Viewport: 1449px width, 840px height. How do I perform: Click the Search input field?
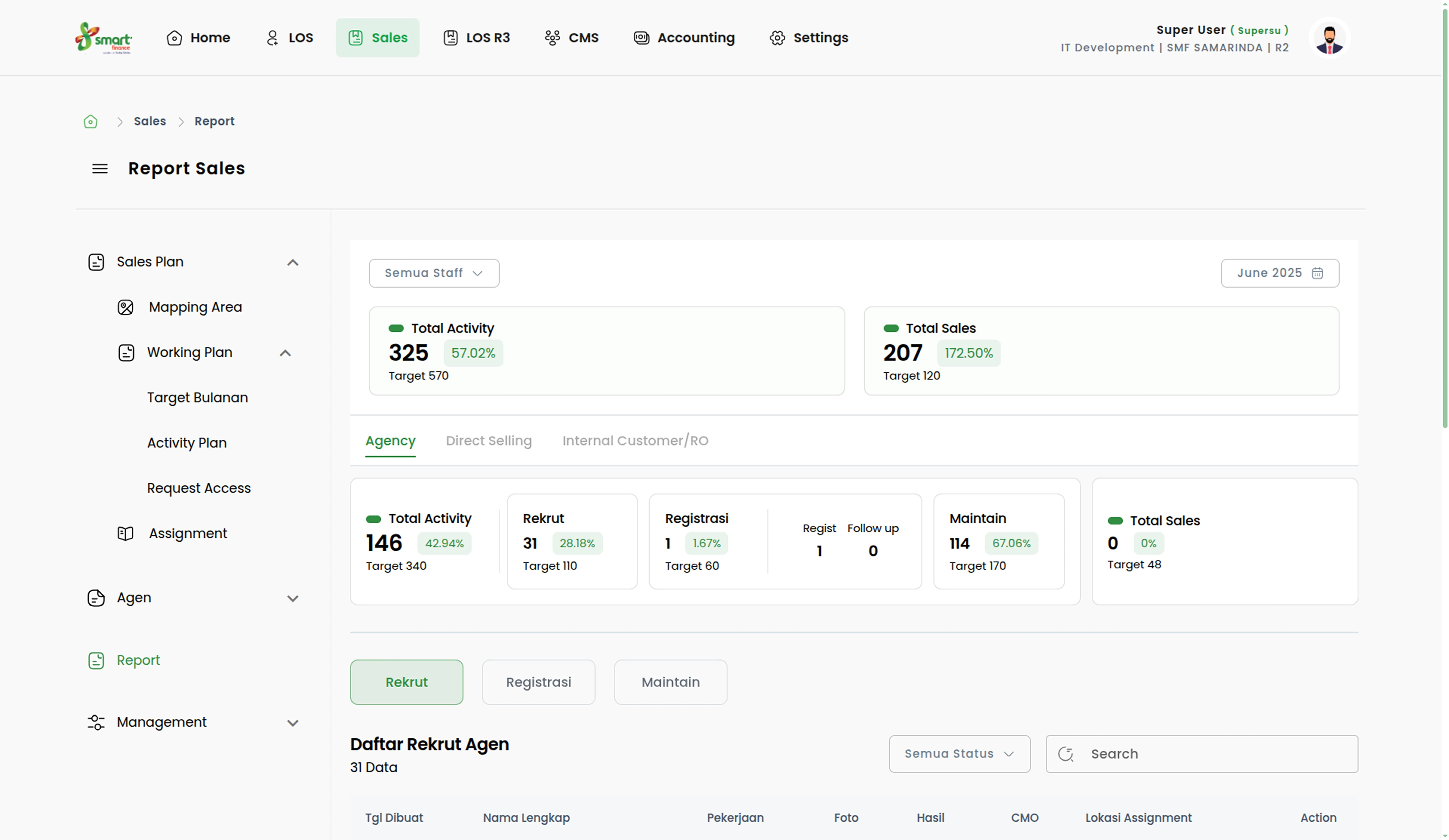pos(1202,754)
